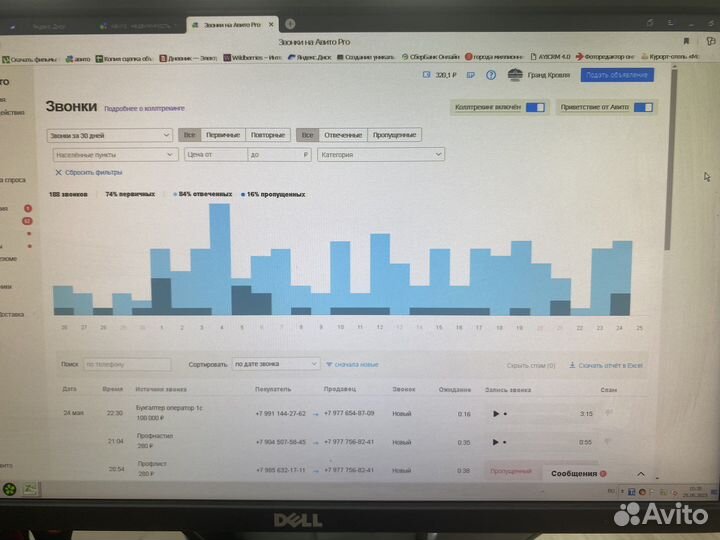
Task: Click the wallet balance icon showing 320,1 ₽
Action: coord(427,75)
